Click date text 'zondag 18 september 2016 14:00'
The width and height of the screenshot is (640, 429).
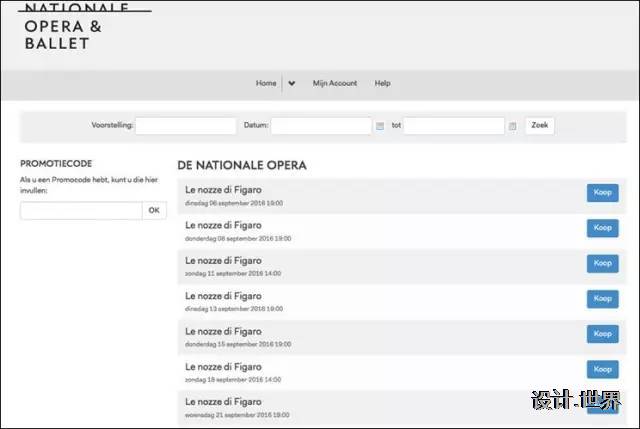tap(233, 380)
